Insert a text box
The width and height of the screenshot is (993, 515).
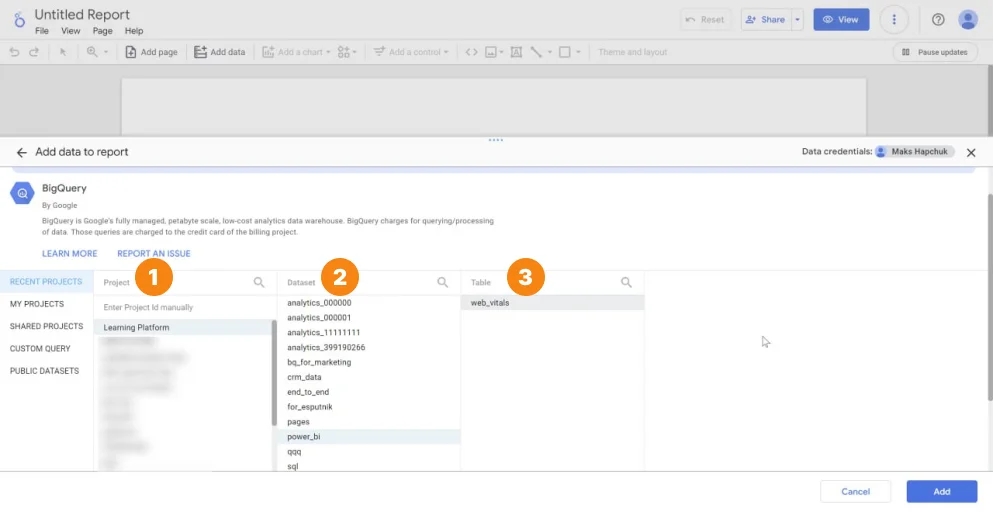(x=516, y=52)
